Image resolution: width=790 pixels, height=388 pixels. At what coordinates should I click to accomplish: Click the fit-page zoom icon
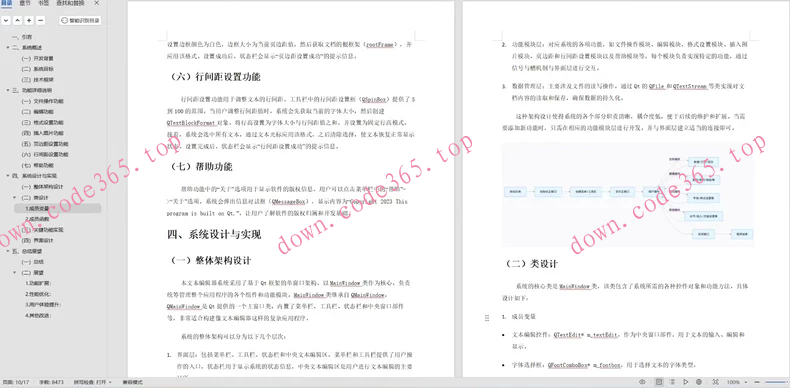click(x=715, y=382)
